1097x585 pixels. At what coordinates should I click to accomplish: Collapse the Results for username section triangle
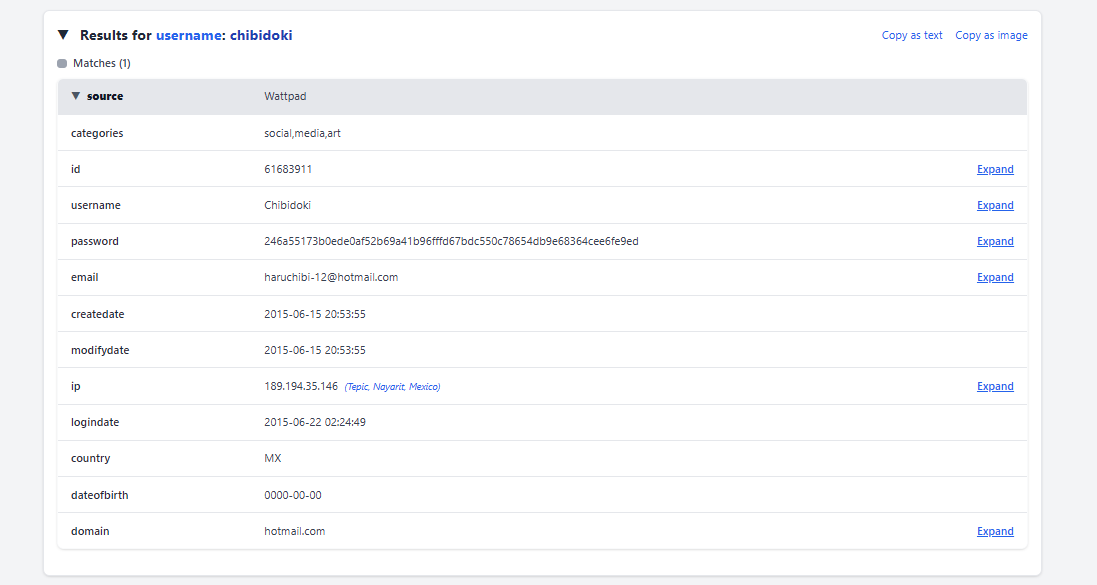tap(63, 35)
